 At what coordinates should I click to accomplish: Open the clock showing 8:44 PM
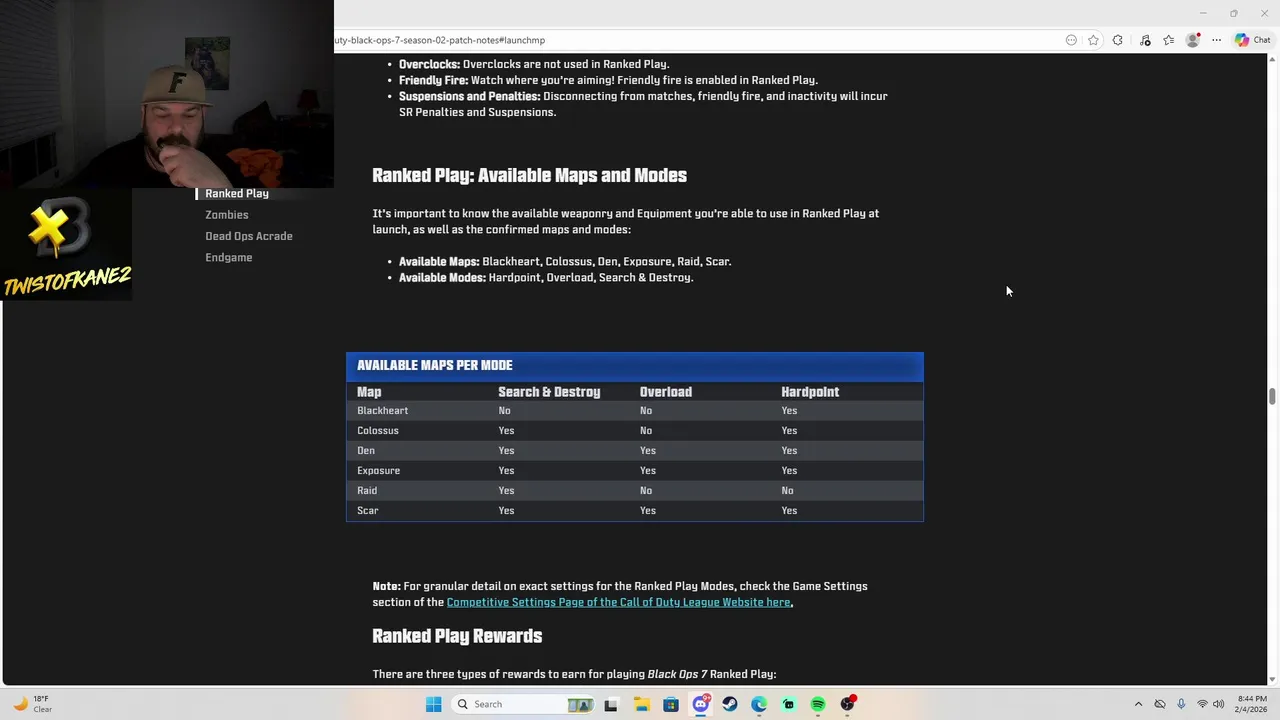pos(1252,704)
